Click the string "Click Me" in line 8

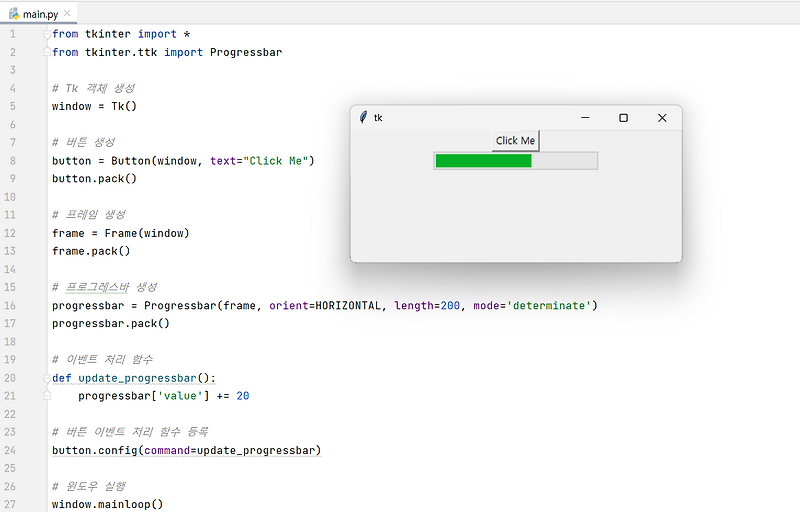[276, 161]
